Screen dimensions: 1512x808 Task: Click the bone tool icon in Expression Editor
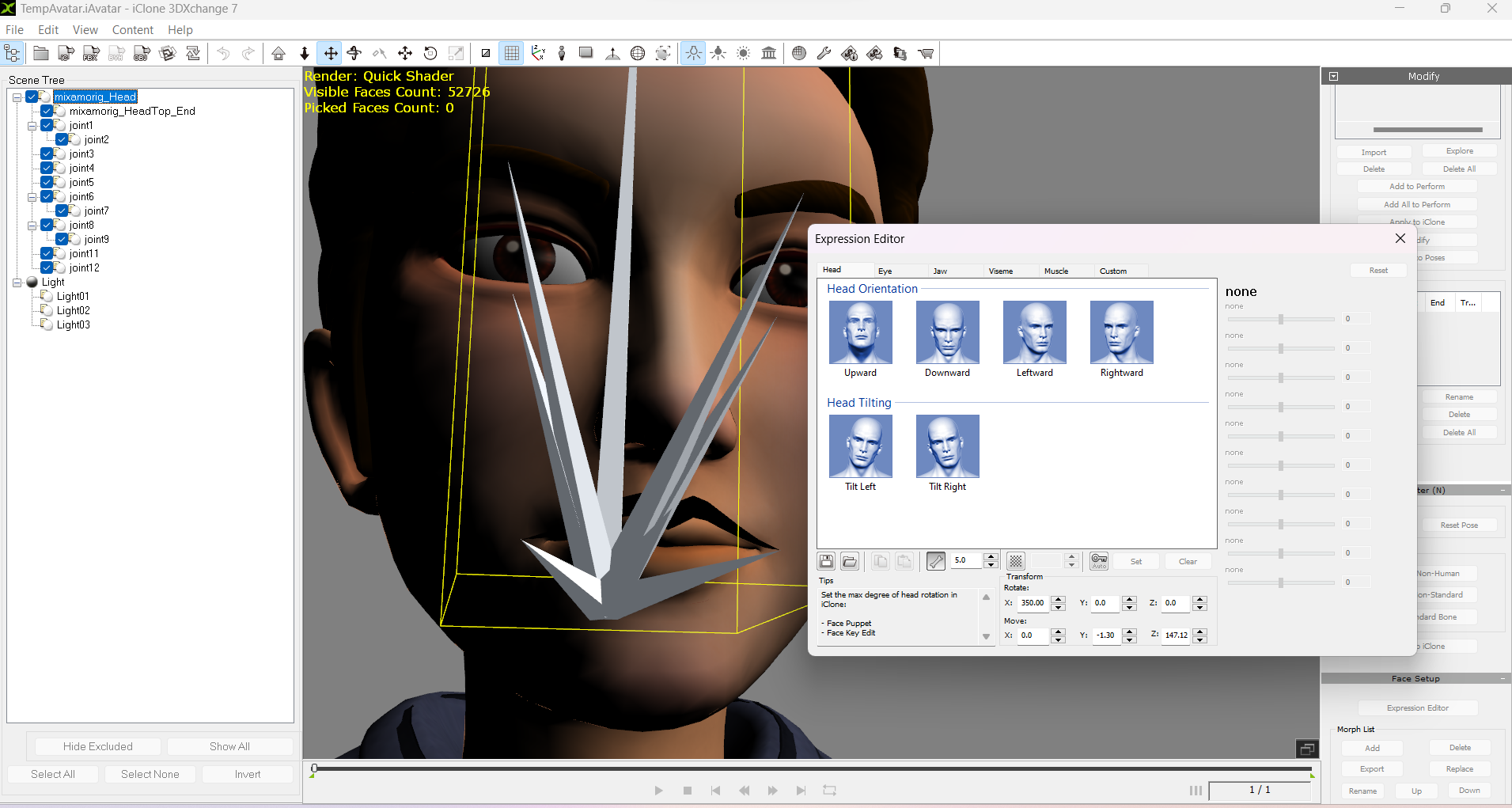click(935, 561)
